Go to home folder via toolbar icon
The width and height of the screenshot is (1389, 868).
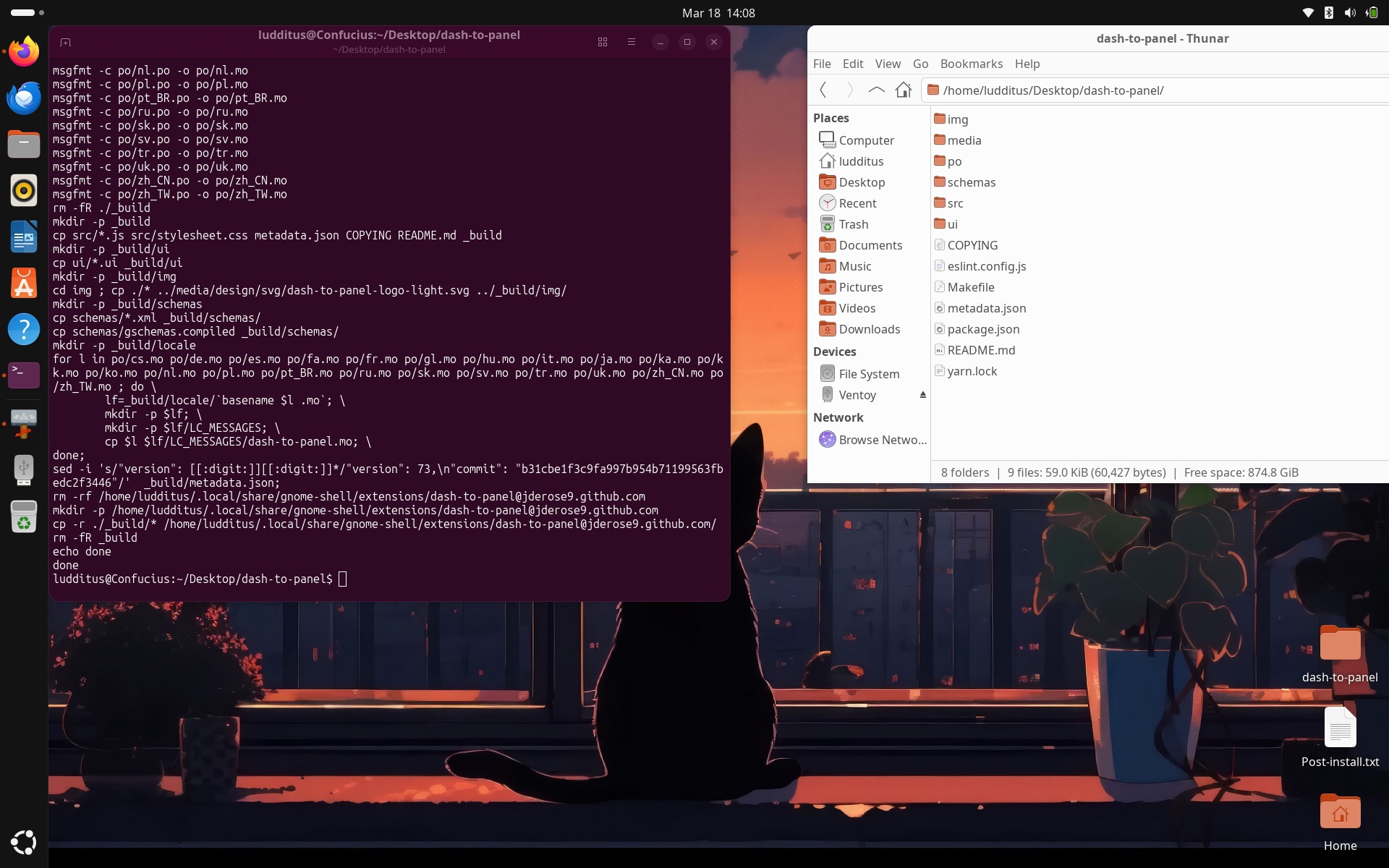903,90
